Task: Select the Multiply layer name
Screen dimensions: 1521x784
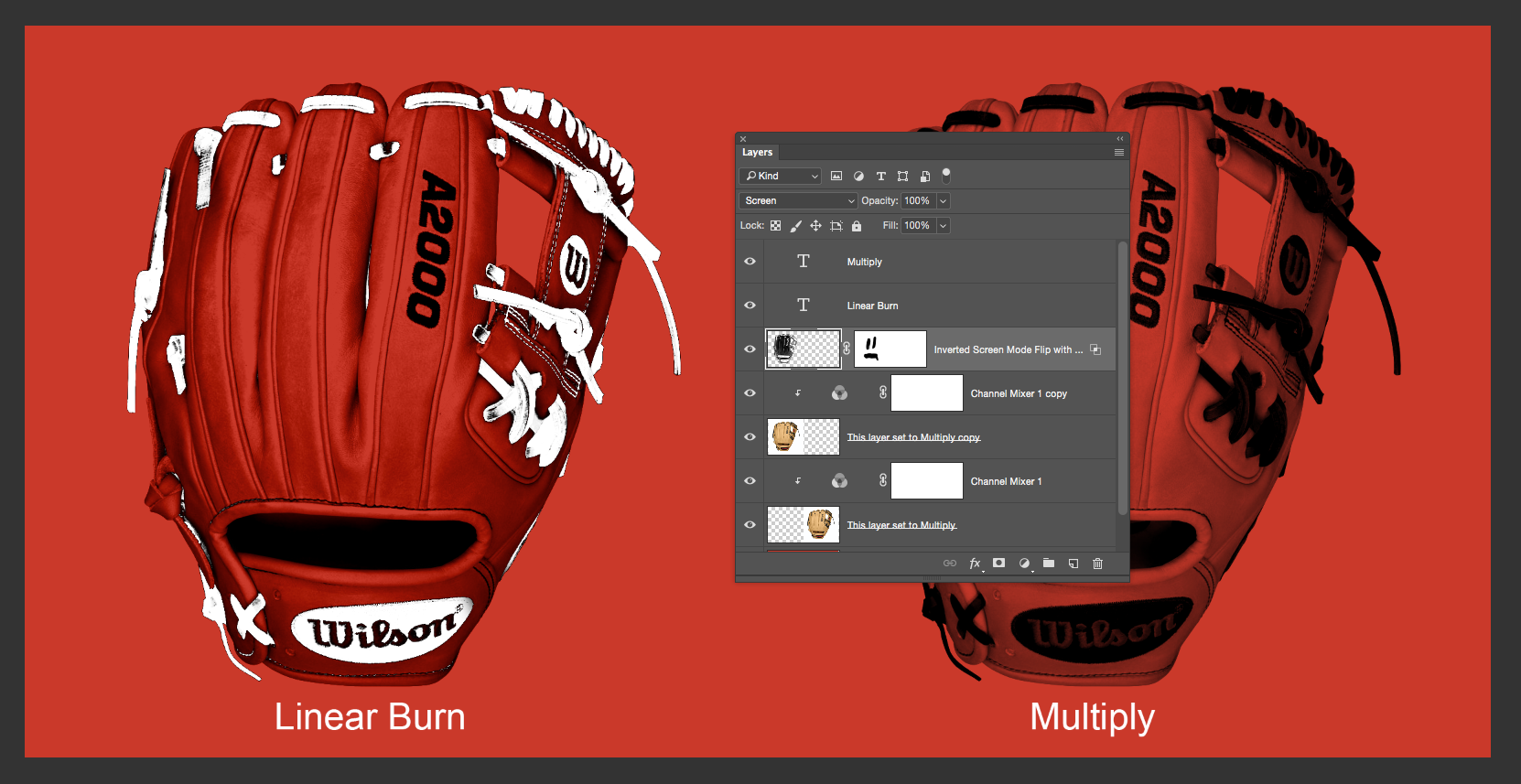Action: point(865,262)
